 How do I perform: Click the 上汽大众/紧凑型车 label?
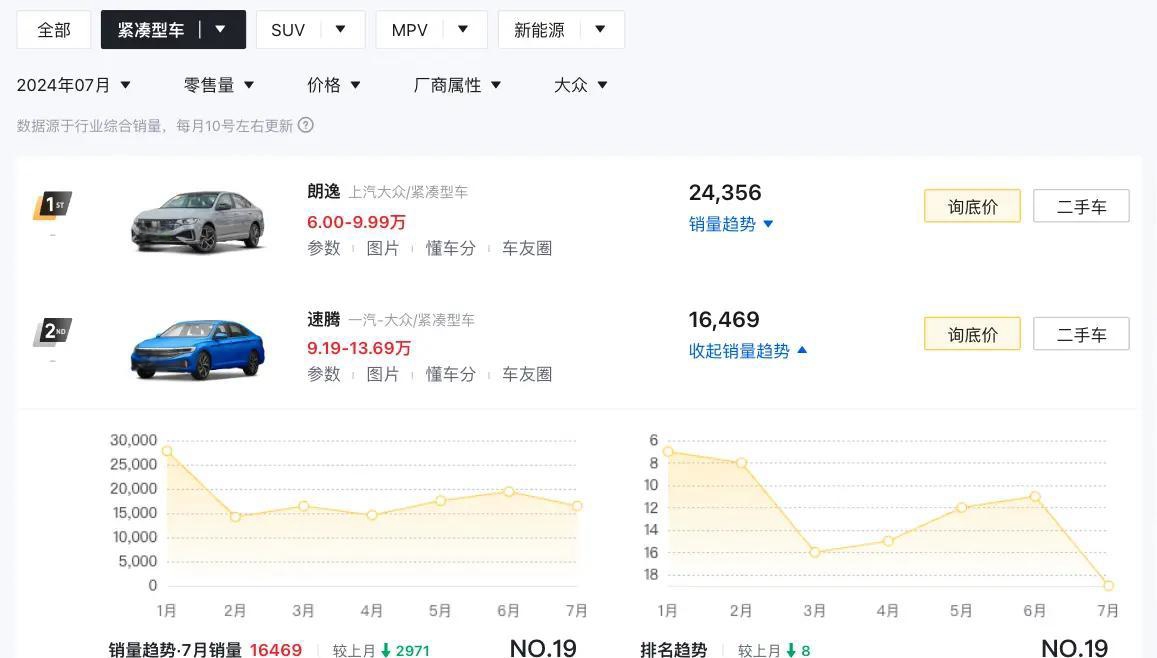click(408, 193)
